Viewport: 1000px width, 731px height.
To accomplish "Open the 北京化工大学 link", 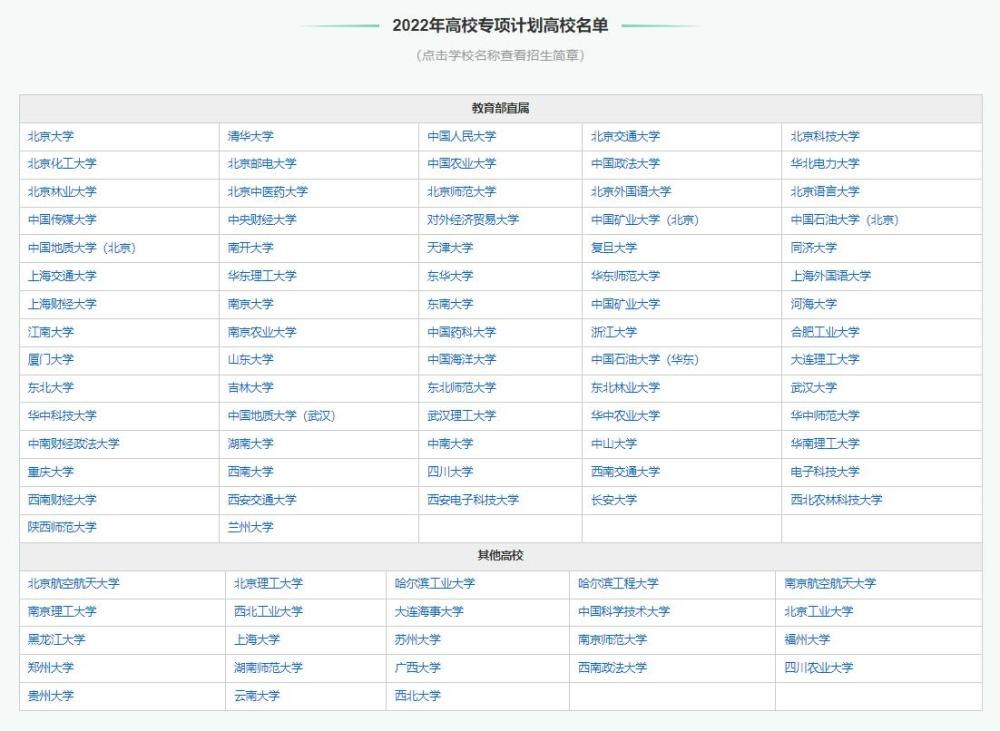I will coord(62,164).
